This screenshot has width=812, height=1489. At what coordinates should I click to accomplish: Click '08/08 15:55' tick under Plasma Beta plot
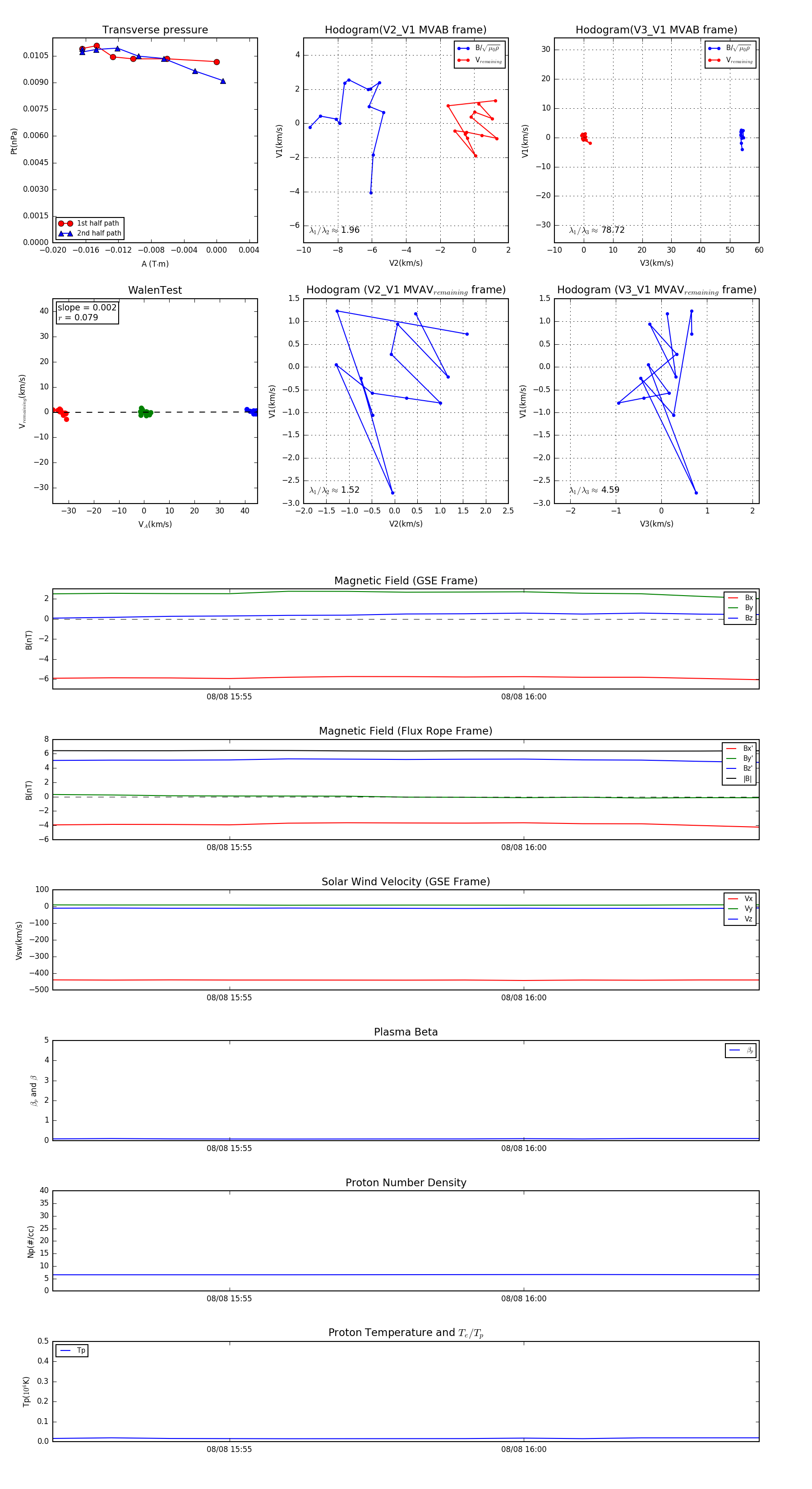pos(230,1148)
